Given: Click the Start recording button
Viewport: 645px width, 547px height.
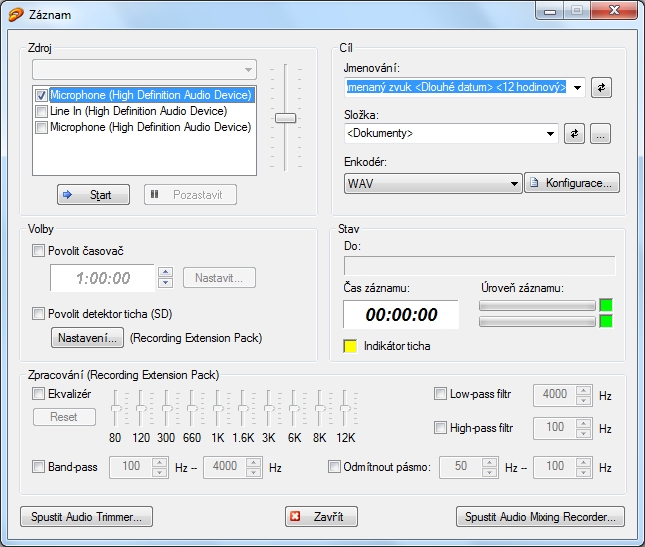Looking at the screenshot, I should pyautogui.click(x=93, y=195).
